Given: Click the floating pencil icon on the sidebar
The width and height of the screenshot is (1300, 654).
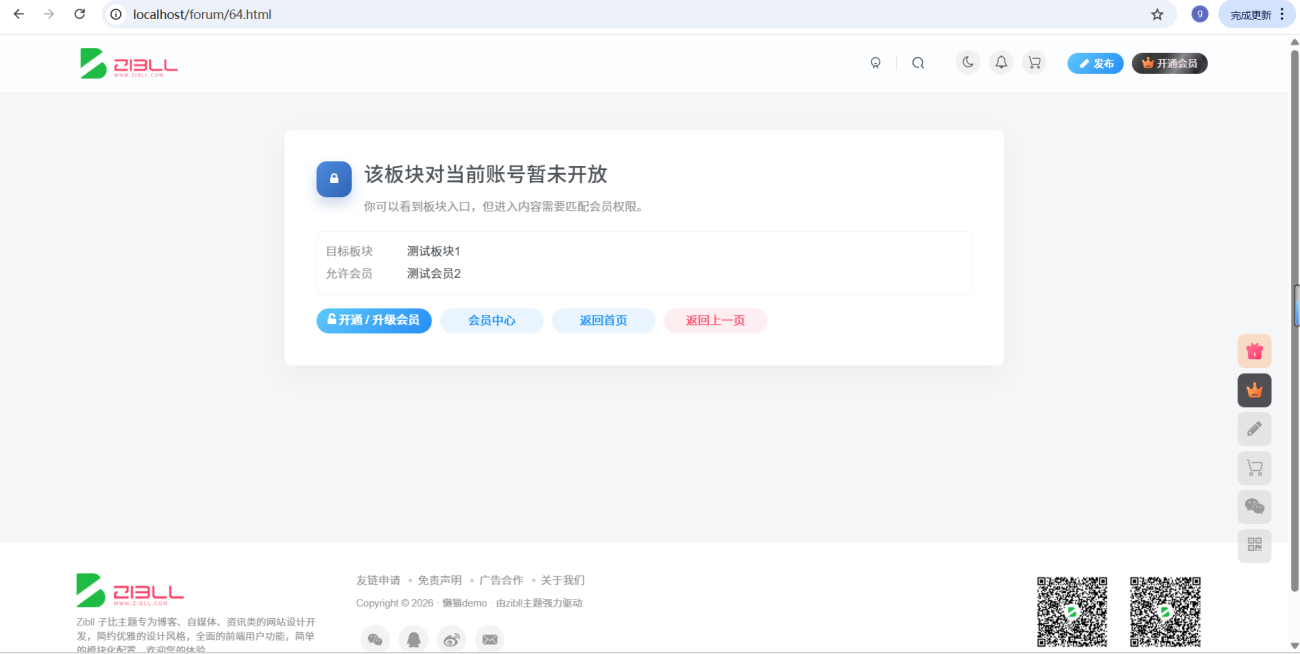Looking at the screenshot, I should (x=1254, y=429).
